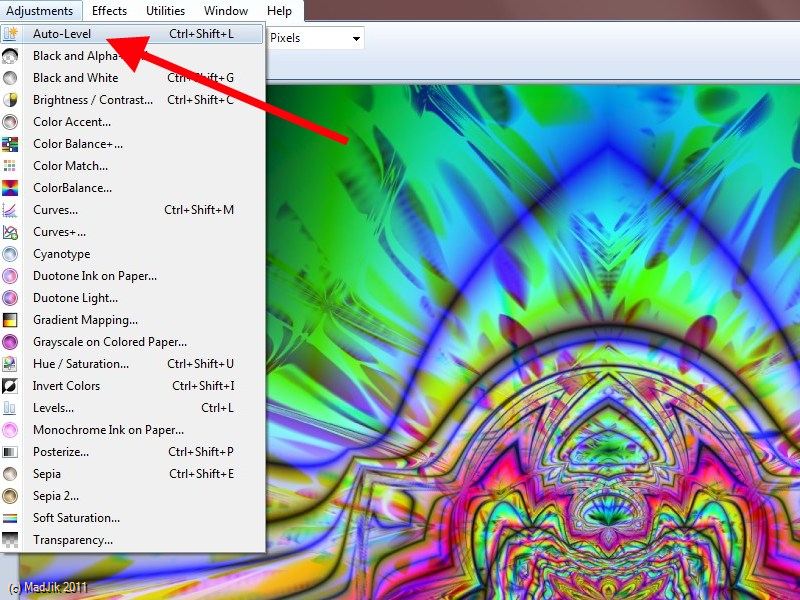
Task: Select Color Match entry
Action: tap(132, 166)
